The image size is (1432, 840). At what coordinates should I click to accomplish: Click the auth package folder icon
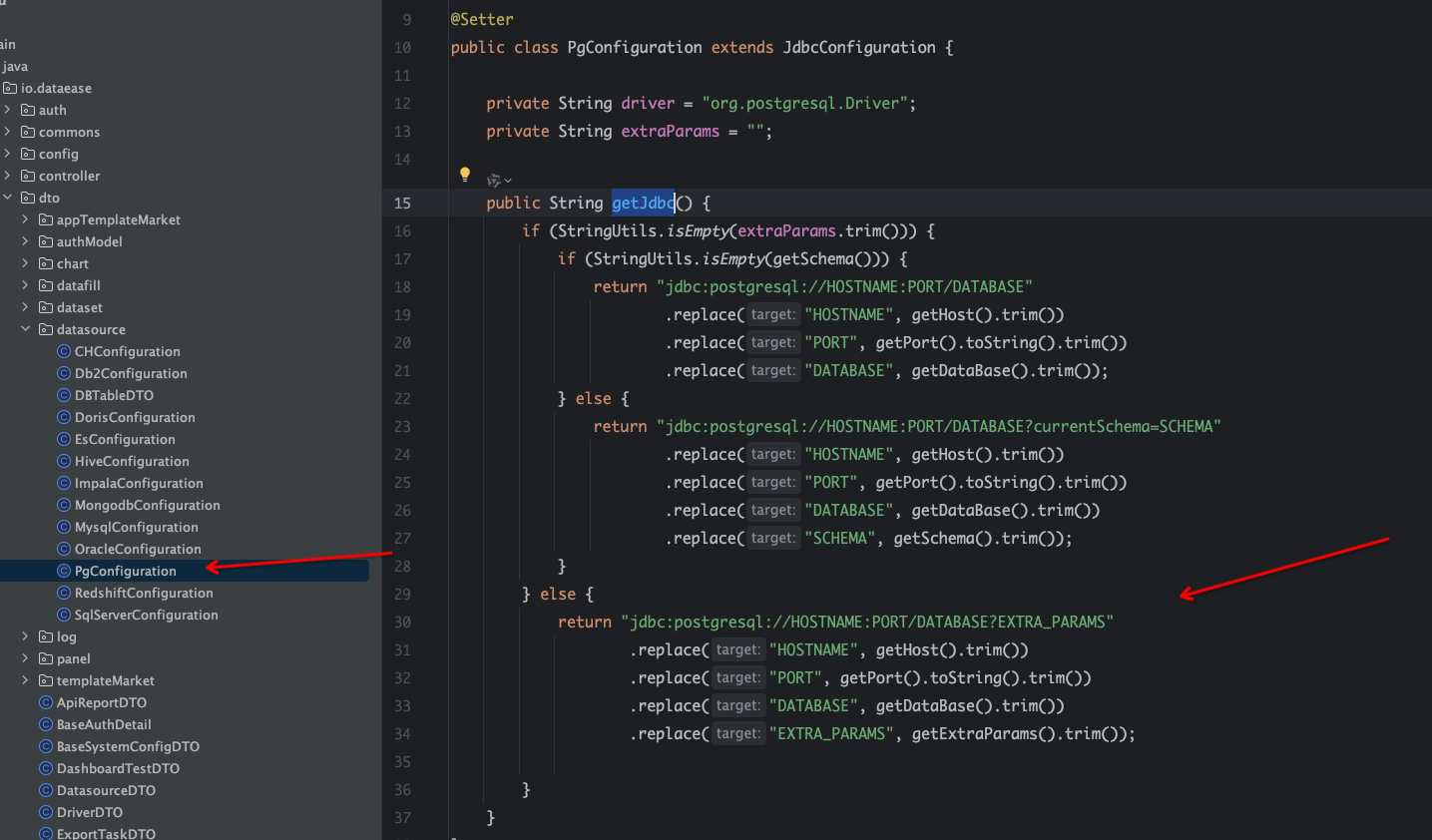click(28, 111)
